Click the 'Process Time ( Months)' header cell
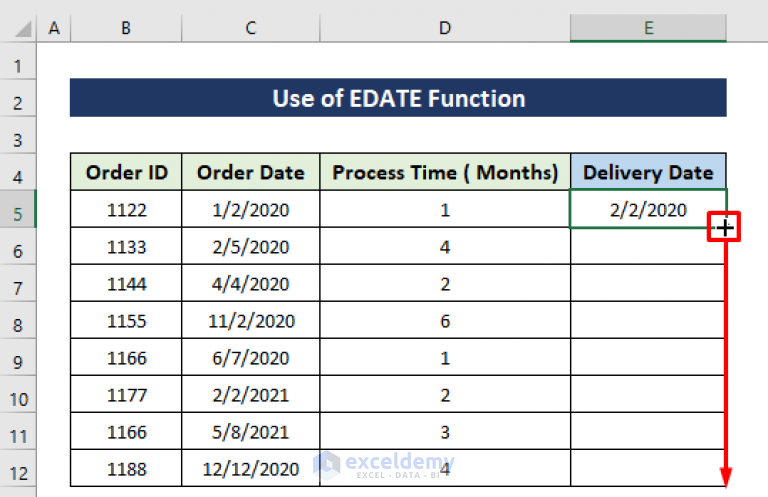The image size is (768, 497). (445, 172)
